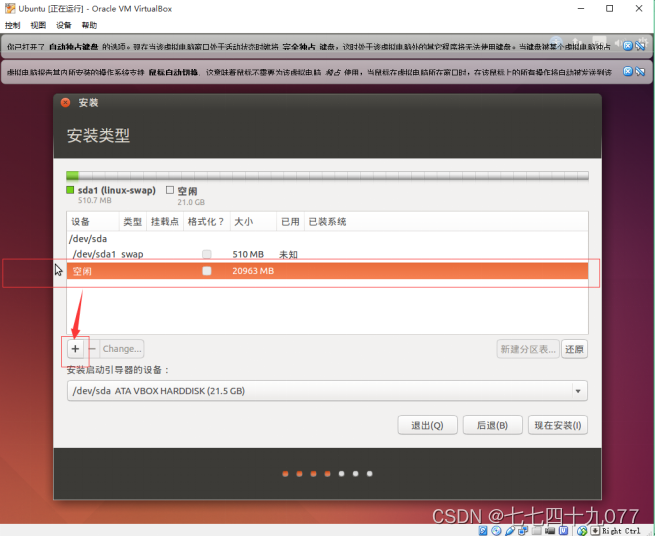
Task: Click the 已用 column header
Action: pos(290,221)
